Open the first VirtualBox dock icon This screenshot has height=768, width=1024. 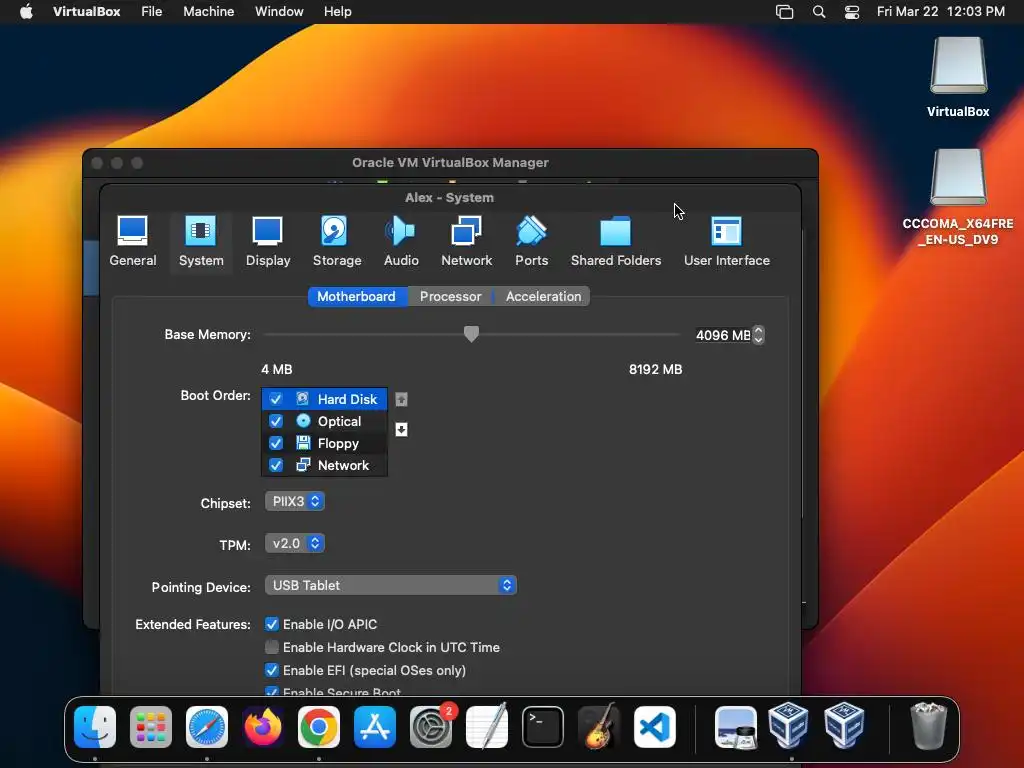788,727
